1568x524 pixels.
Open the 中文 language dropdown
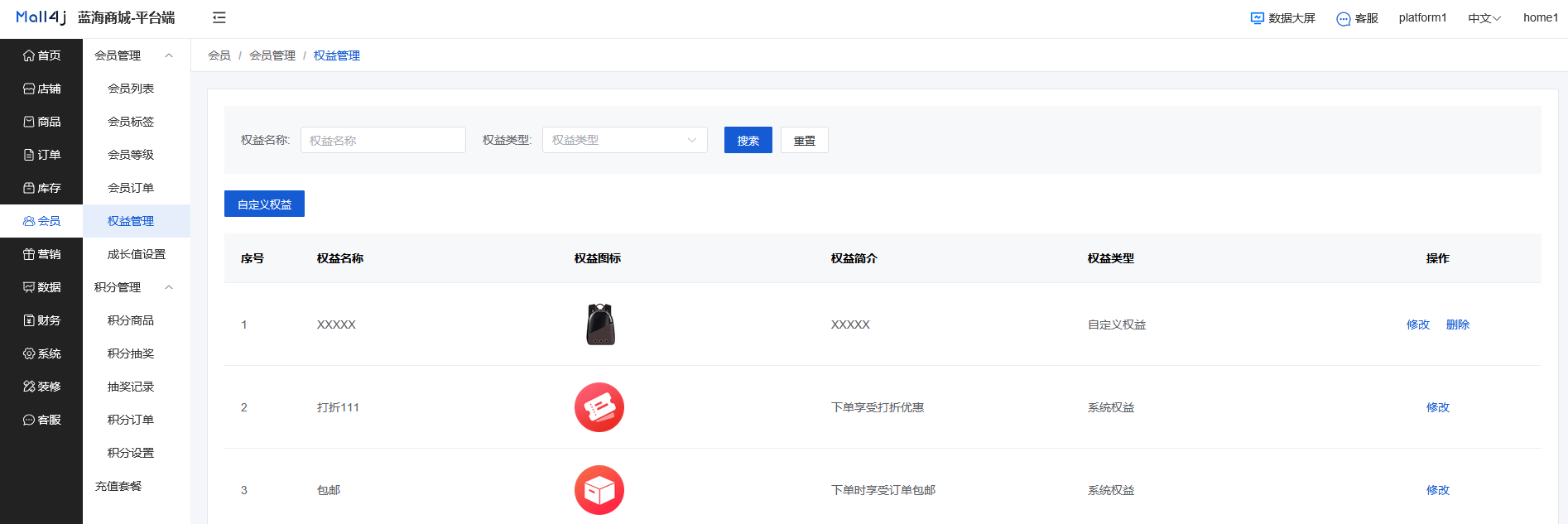point(1484,18)
